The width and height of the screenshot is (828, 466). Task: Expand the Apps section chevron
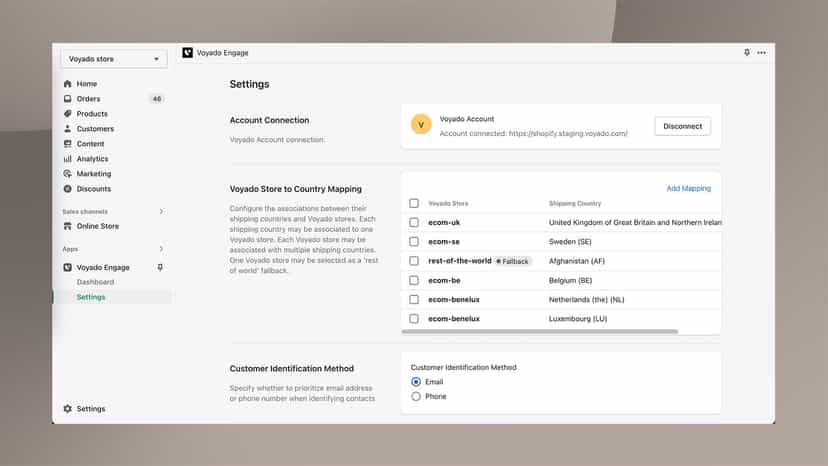(x=161, y=249)
